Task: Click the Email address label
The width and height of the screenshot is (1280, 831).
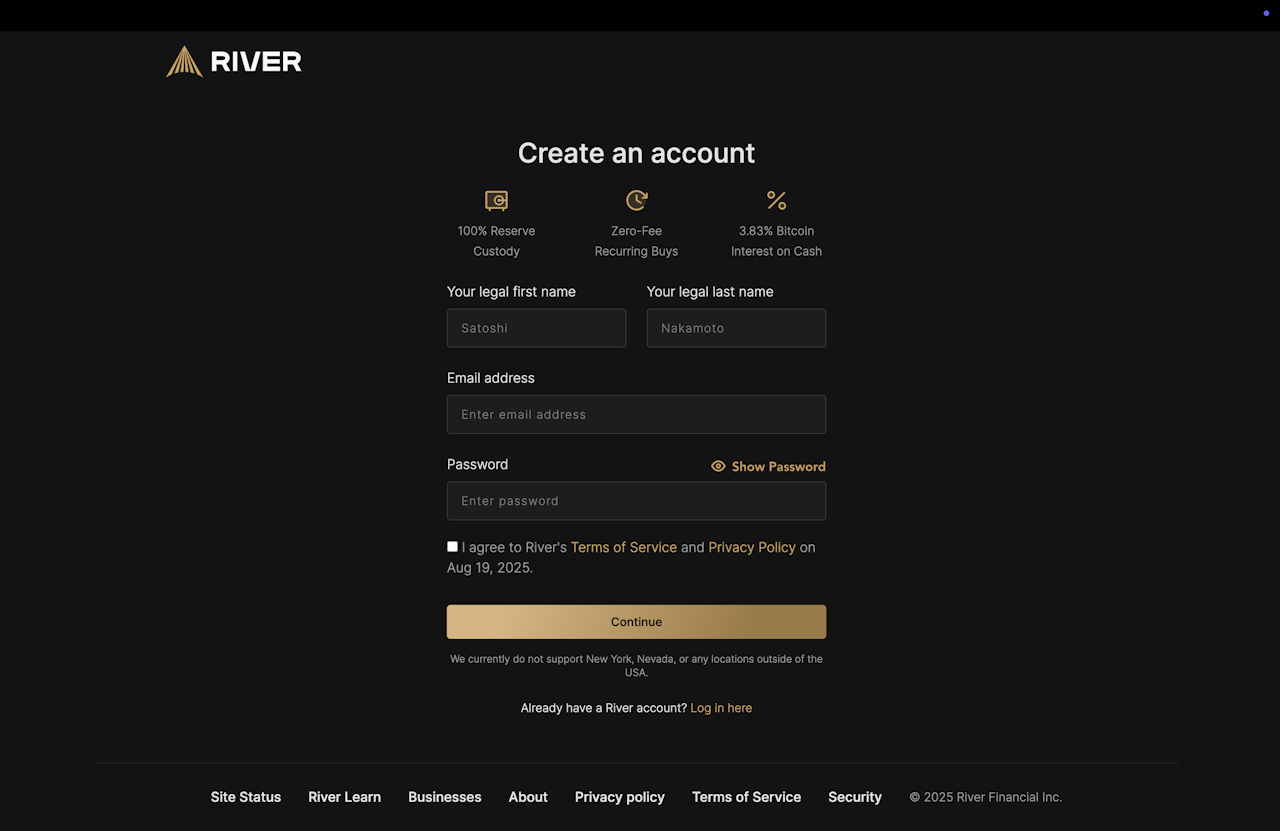Action: point(491,378)
